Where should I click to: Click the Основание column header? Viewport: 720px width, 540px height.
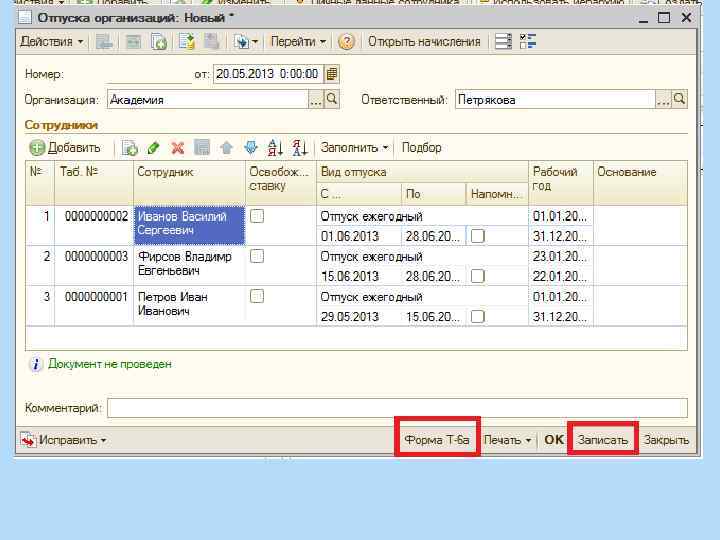(x=641, y=183)
